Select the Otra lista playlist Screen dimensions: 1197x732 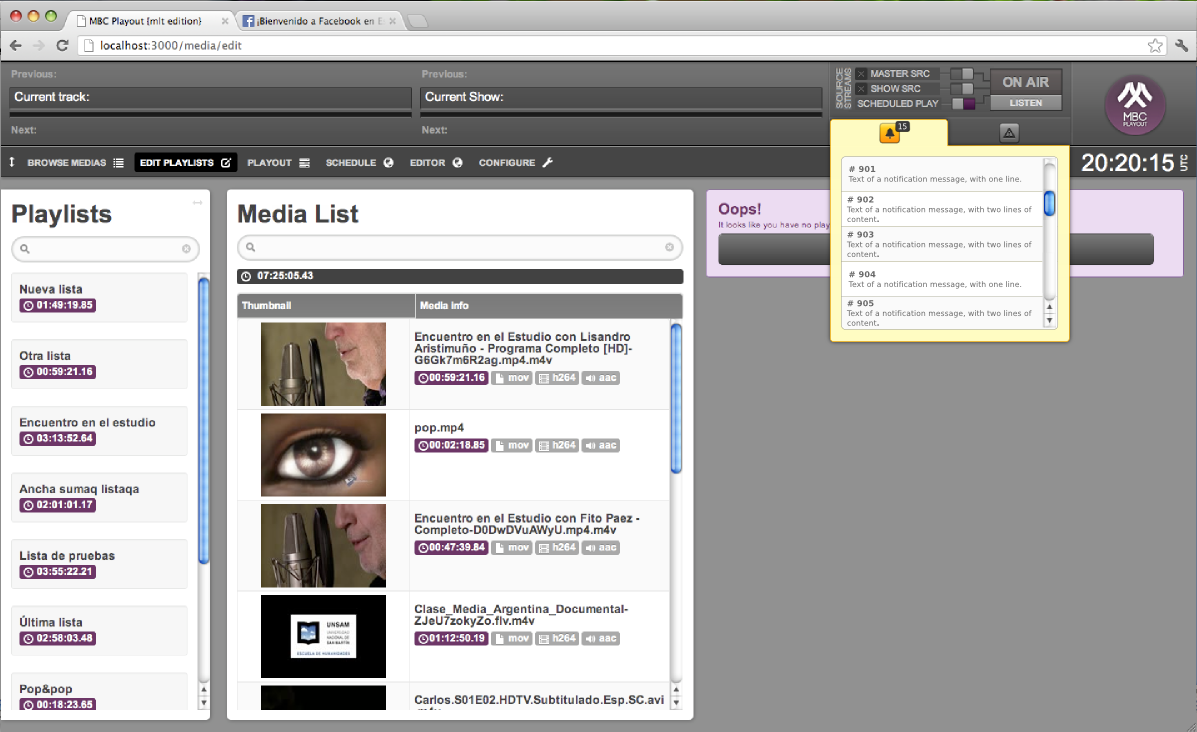[99, 364]
